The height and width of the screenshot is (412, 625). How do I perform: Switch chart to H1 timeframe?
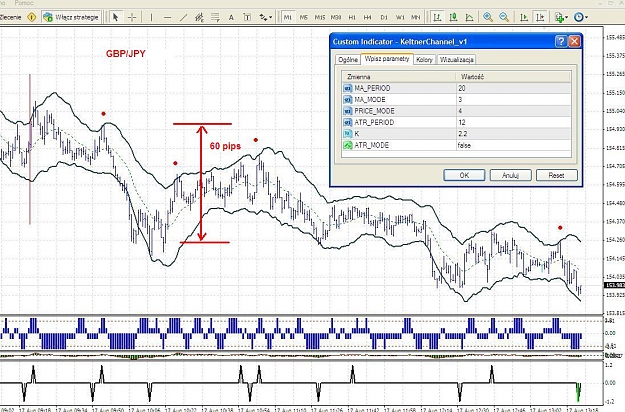[x=352, y=17]
